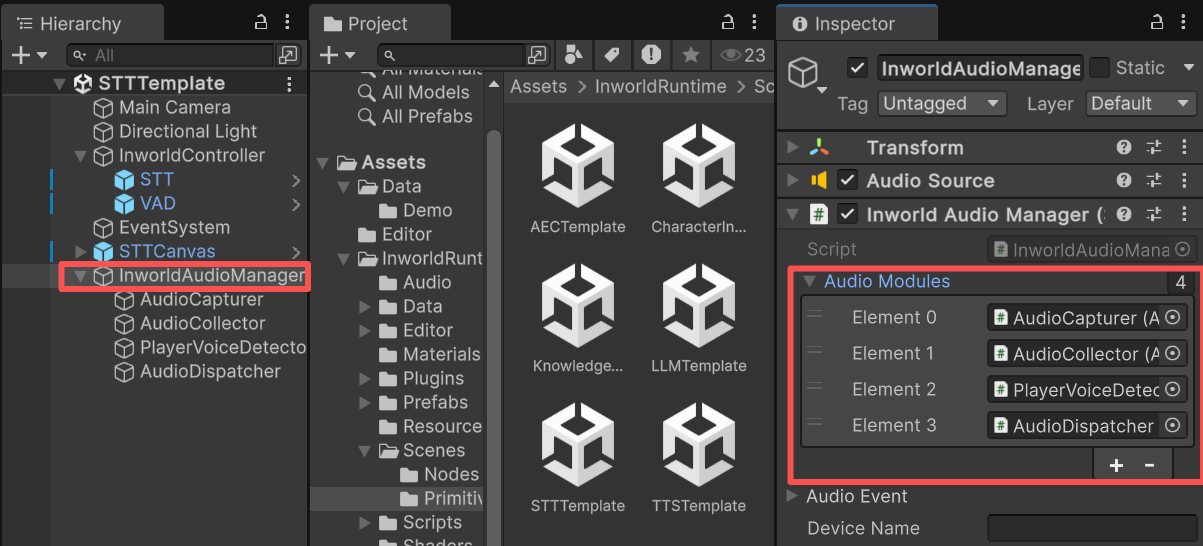Select the STTTemplate scene asset

577,459
